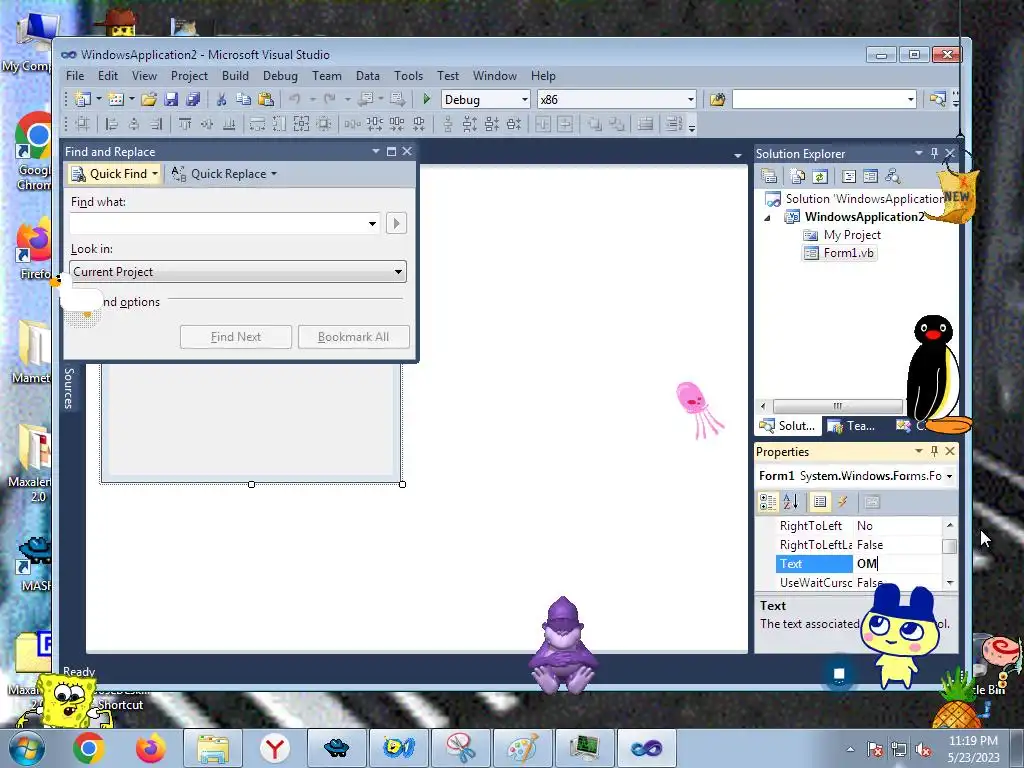1024x768 pixels.
Task: Open the File menu
Action: point(75,76)
